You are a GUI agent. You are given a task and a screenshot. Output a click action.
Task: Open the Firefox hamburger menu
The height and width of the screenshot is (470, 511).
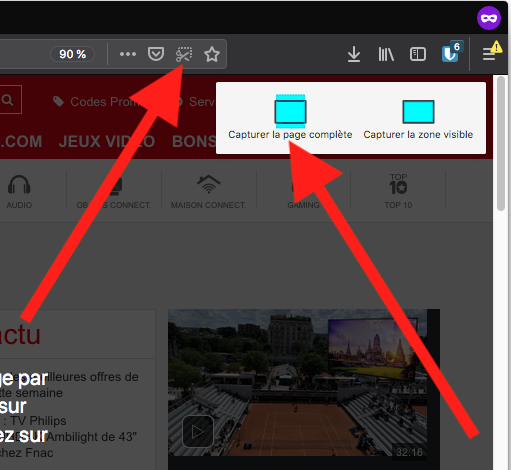click(489, 54)
